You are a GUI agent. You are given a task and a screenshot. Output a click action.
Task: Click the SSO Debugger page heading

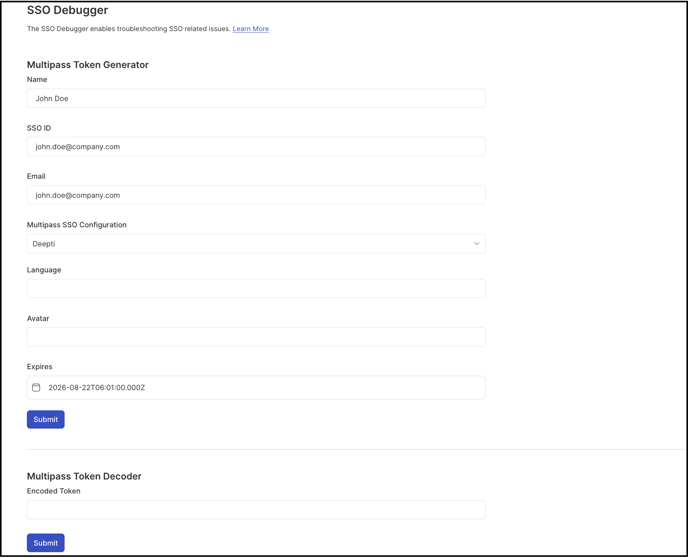pyautogui.click(x=68, y=10)
